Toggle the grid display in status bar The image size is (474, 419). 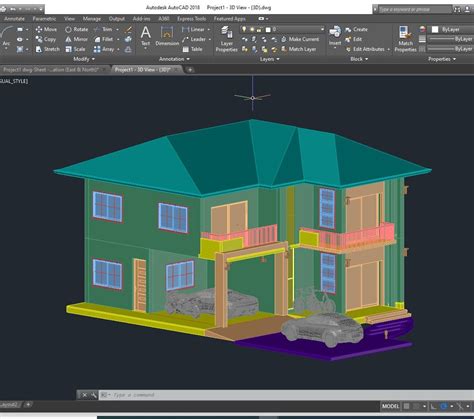tap(406, 406)
